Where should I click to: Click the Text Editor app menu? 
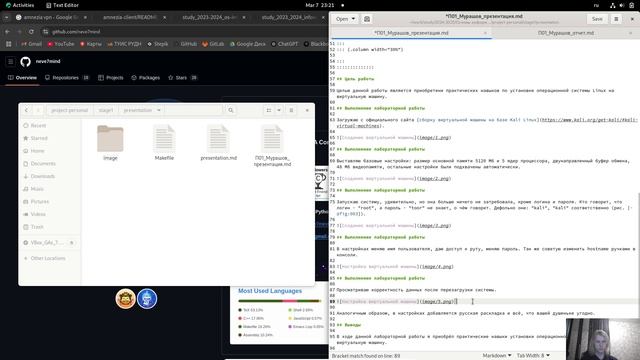coord(62,5)
